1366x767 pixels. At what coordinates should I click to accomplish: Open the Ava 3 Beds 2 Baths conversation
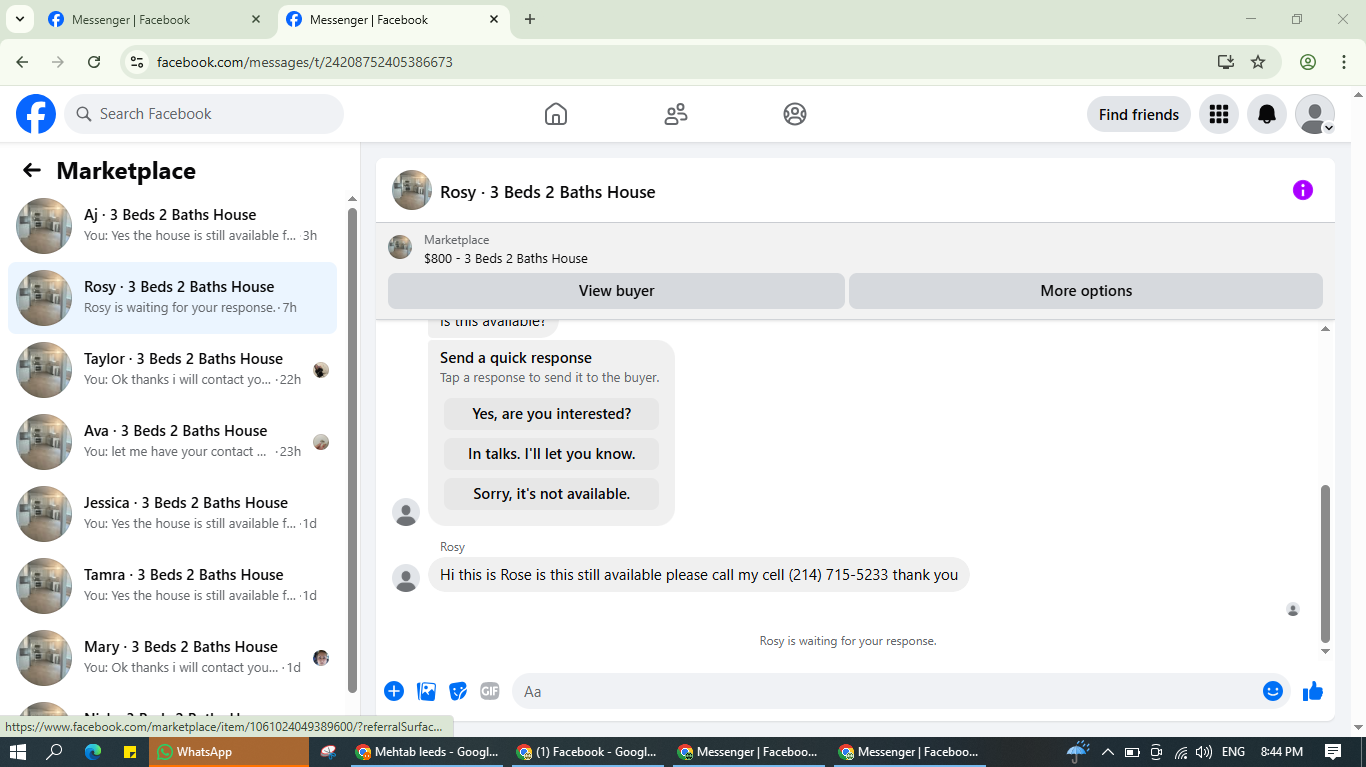coord(172,442)
